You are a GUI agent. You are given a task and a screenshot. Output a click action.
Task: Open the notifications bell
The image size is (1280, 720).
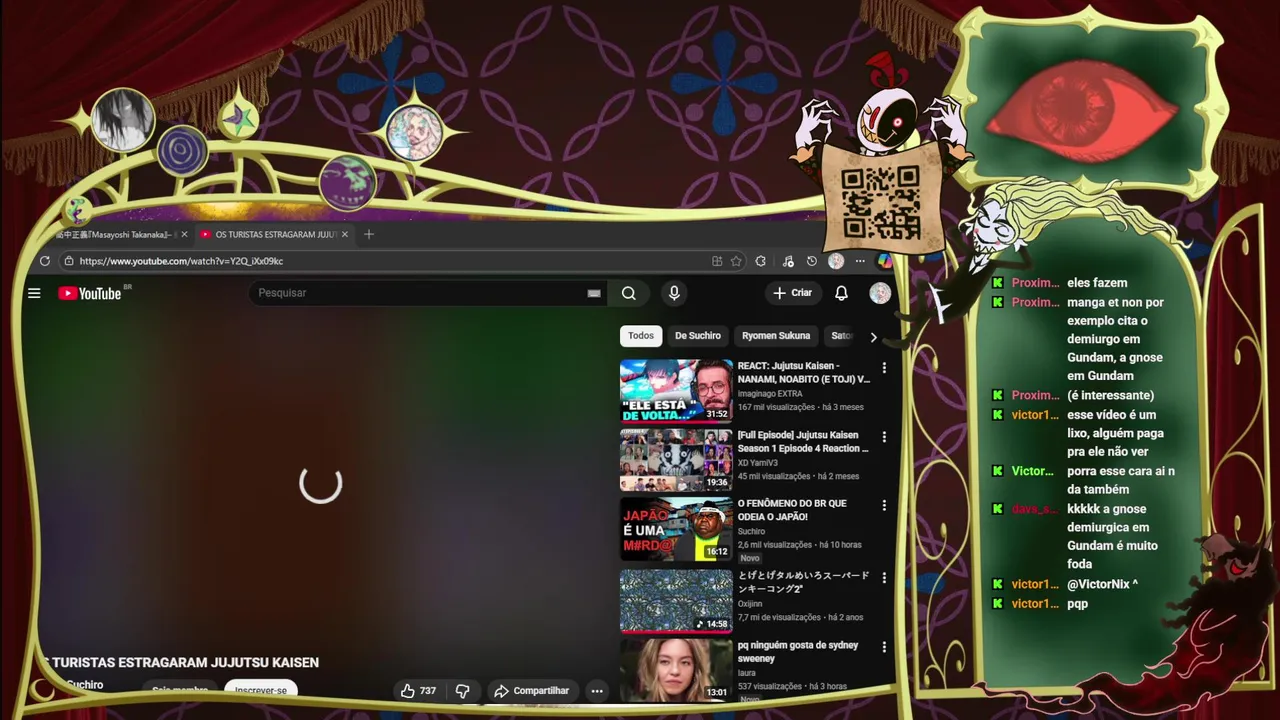click(841, 293)
